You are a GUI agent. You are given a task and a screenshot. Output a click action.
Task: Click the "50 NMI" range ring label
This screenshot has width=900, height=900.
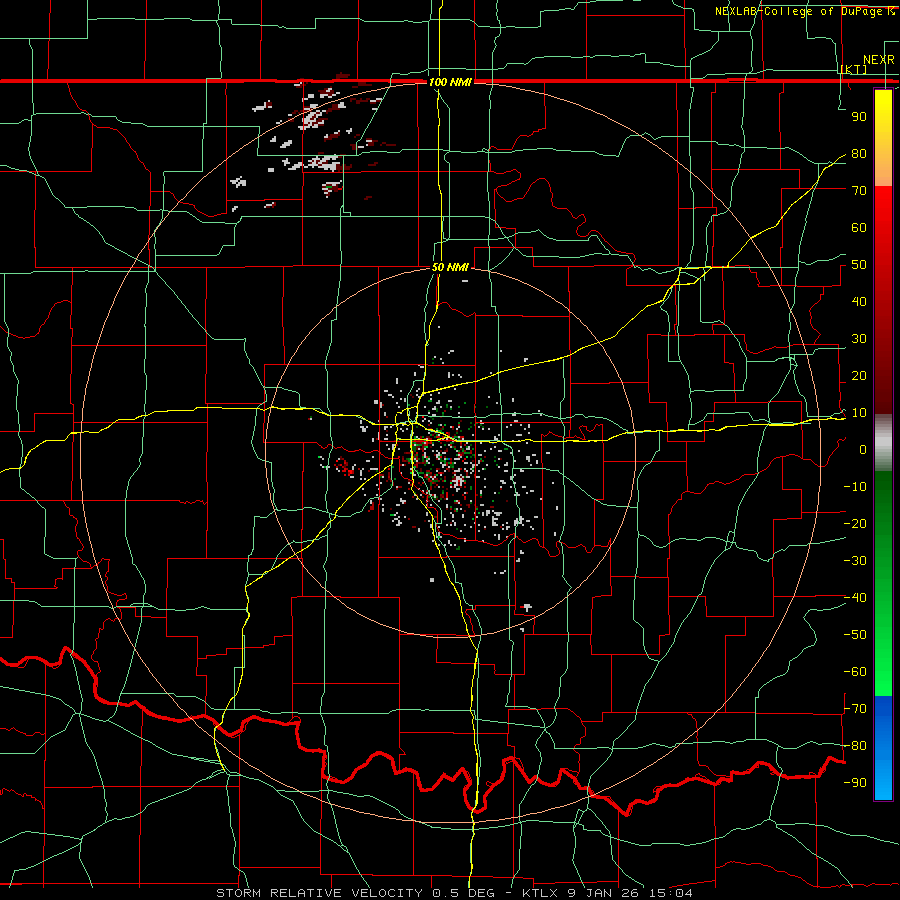450,267
